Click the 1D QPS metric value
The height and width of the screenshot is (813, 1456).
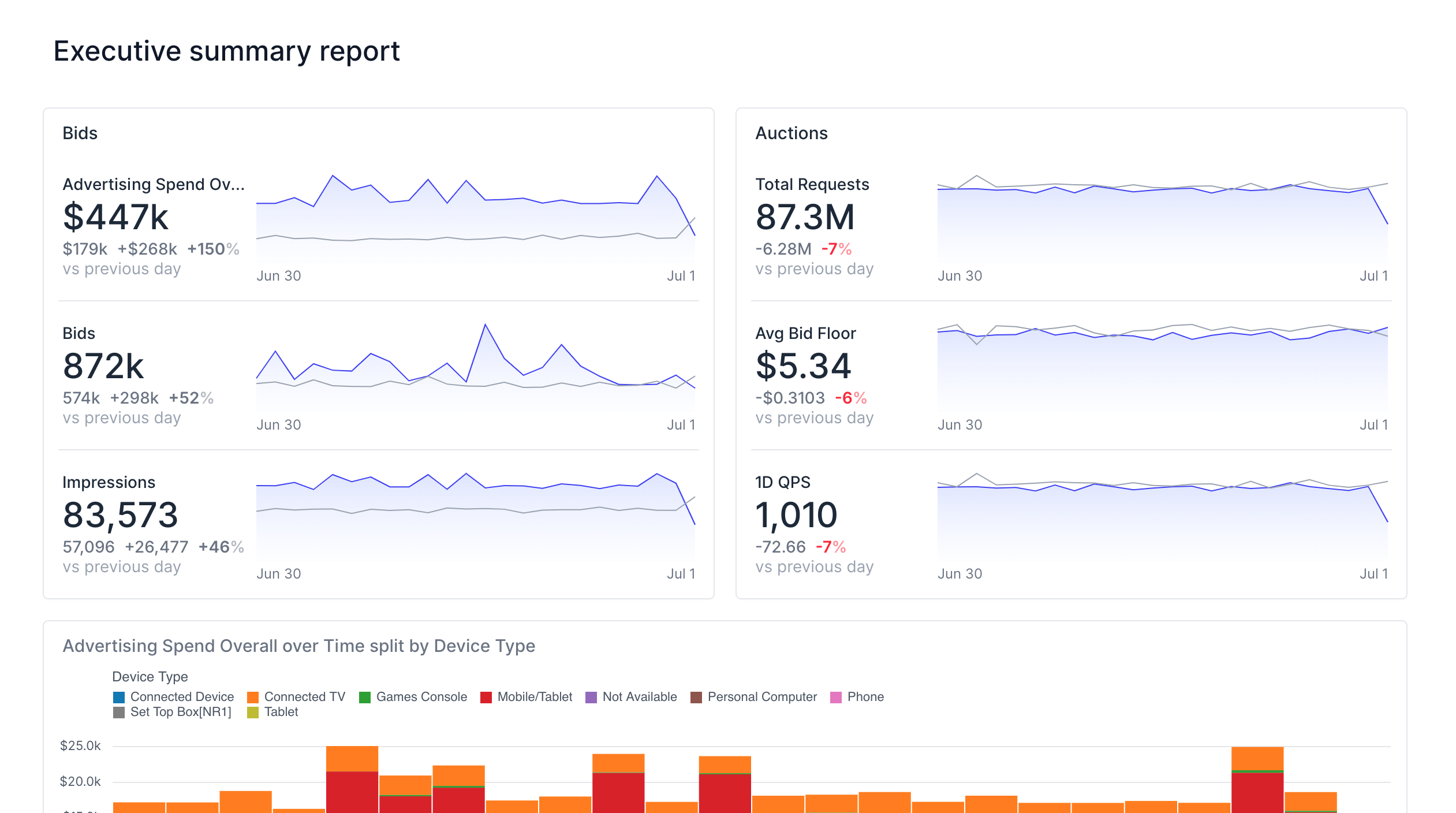(x=796, y=514)
